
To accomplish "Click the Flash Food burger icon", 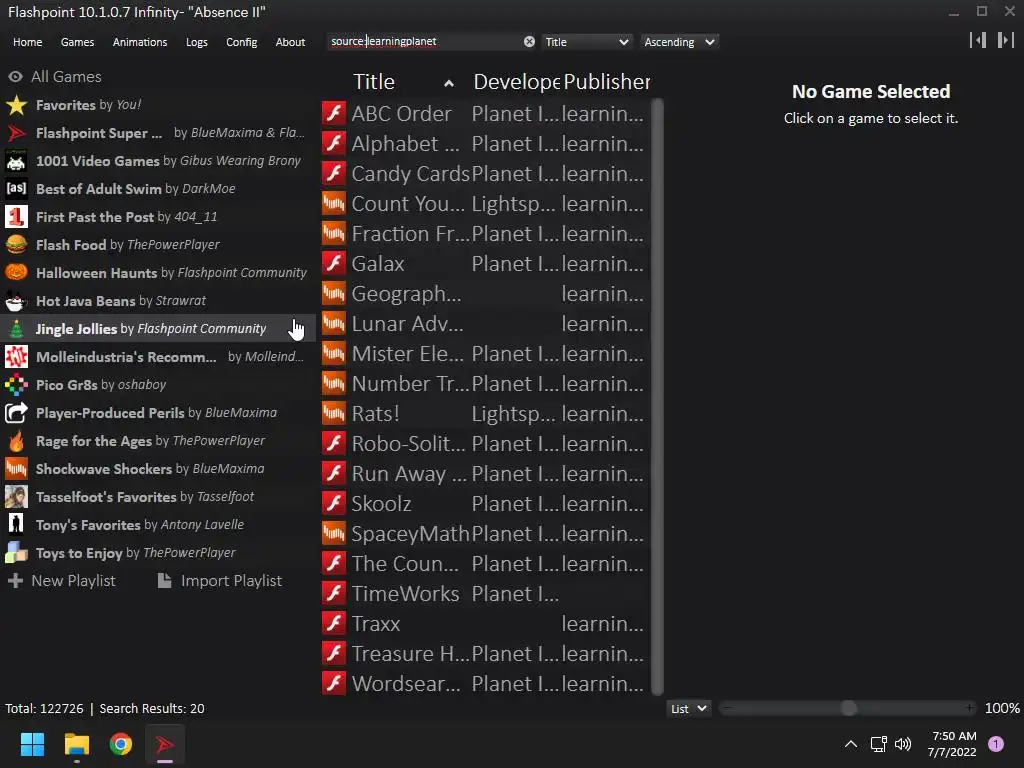I will tap(16, 245).
